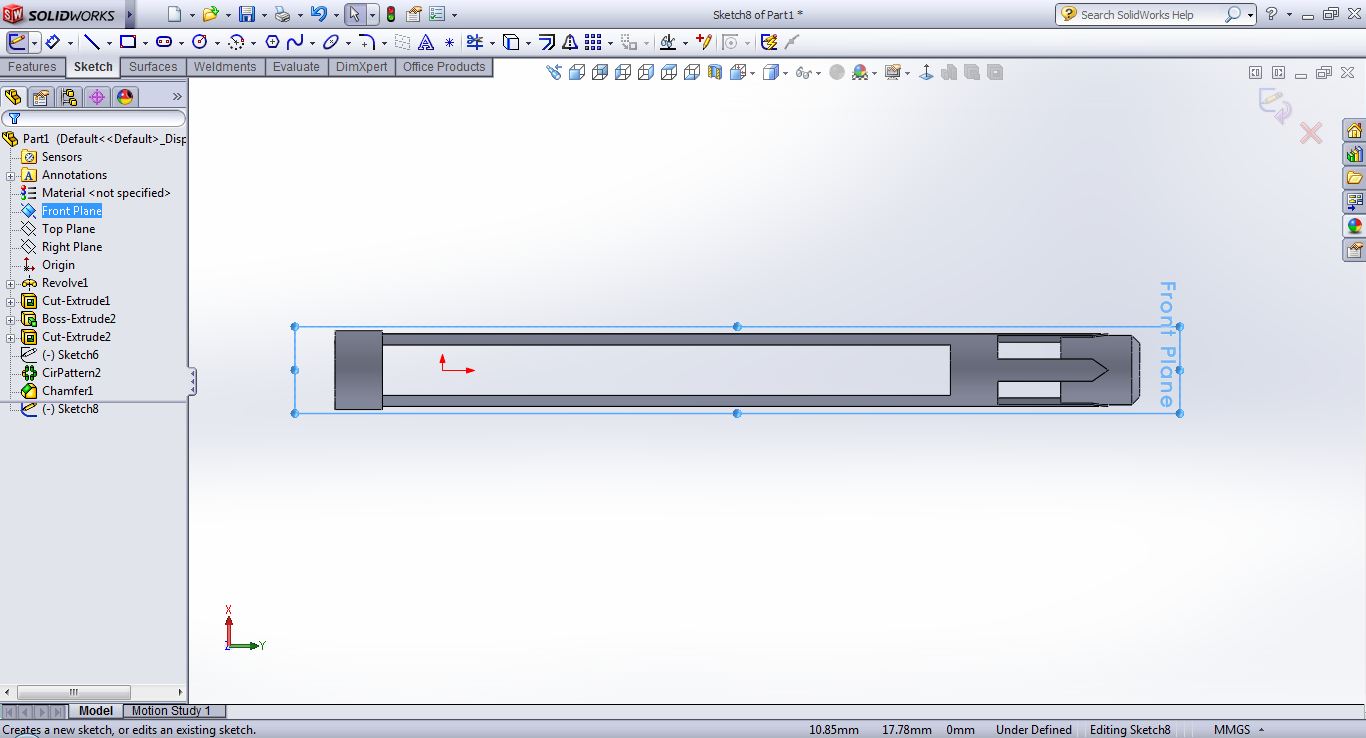Click the Trim Entities tool
The image size is (1366, 738).
474,42
